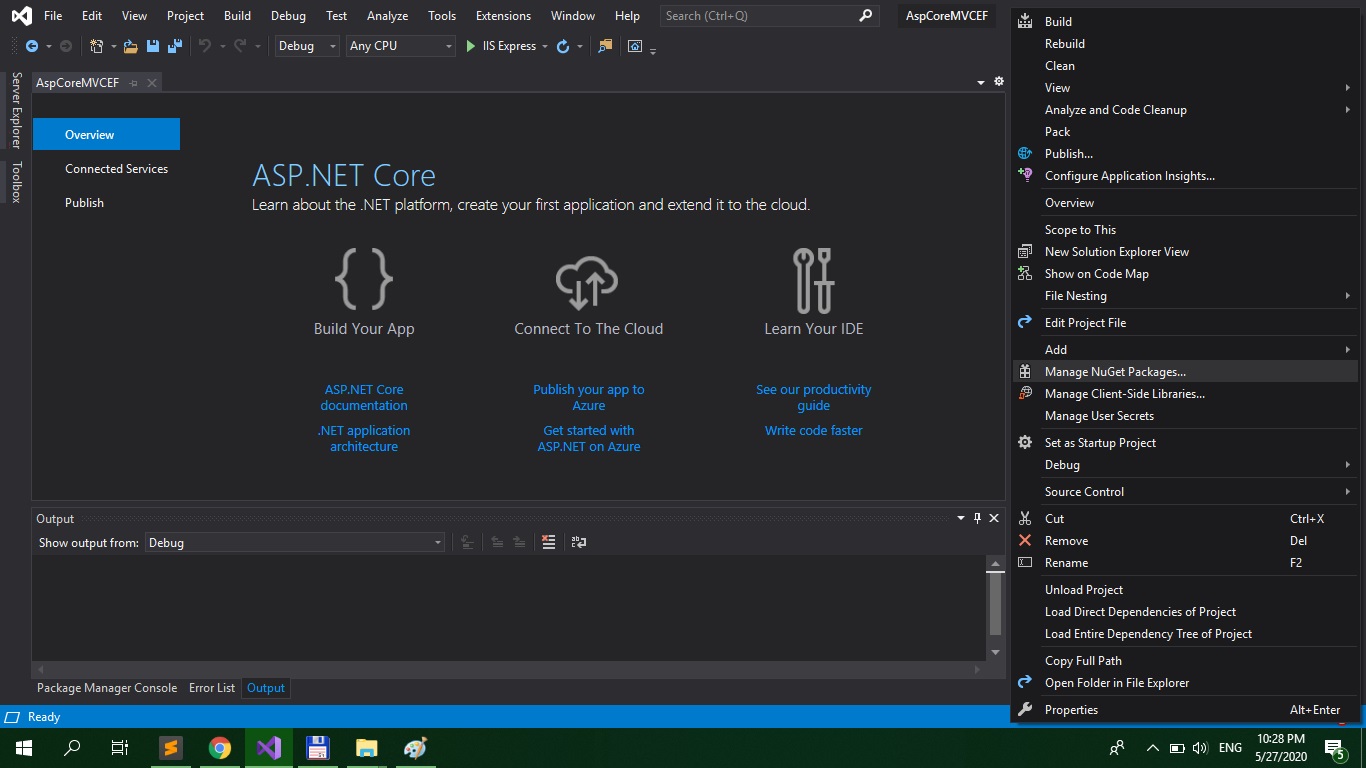The height and width of the screenshot is (768, 1366).
Task: Click the Connect To The Cloud icon
Action: (587, 280)
